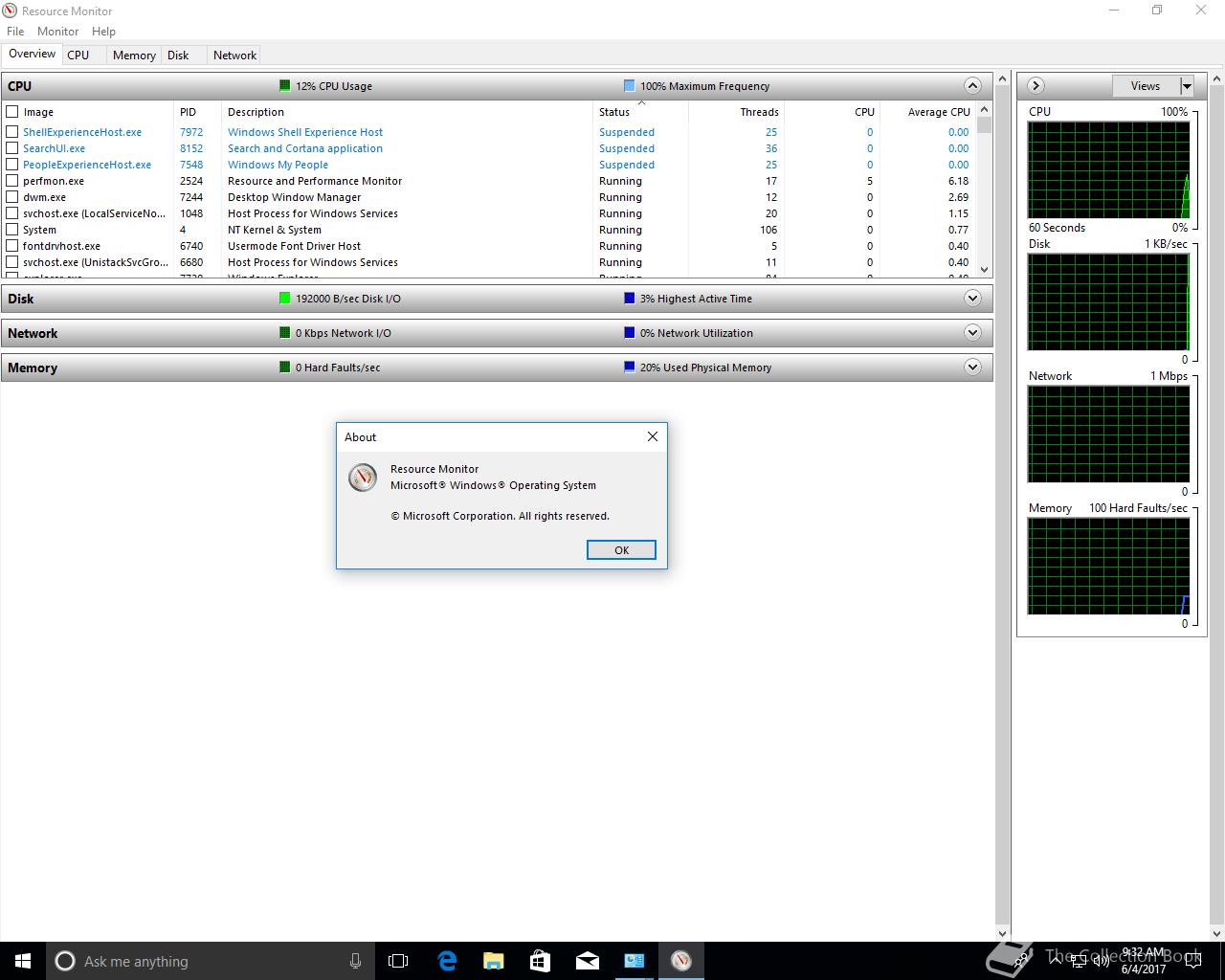The height and width of the screenshot is (980, 1225).
Task: Check the fontdrvhost.exe checkbox
Action: (x=12, y=246)
